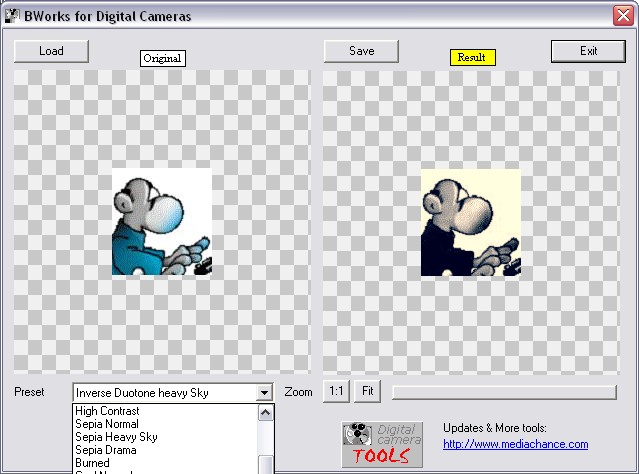Screen dimensions: 639x474
Task: Click the yellow Result label
Action: tap(473, 57)
